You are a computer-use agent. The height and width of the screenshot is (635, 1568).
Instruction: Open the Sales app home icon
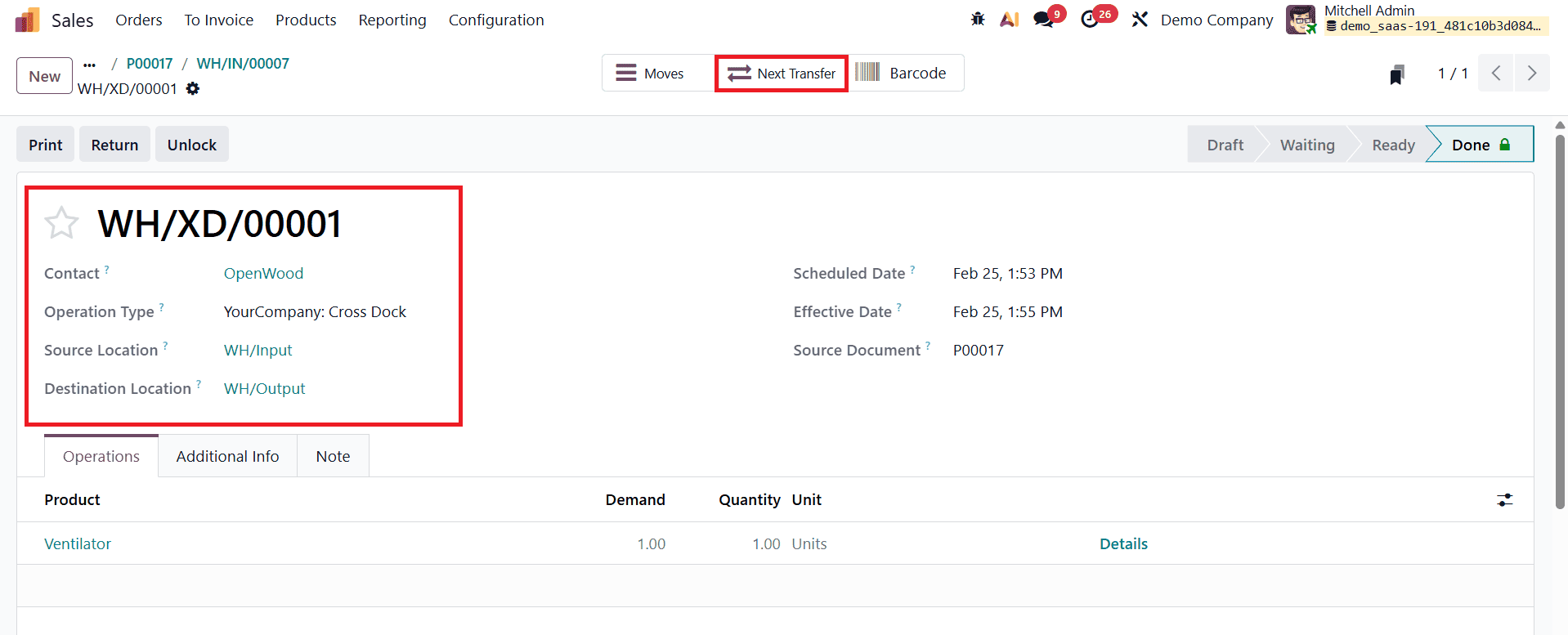coord(27,20)
